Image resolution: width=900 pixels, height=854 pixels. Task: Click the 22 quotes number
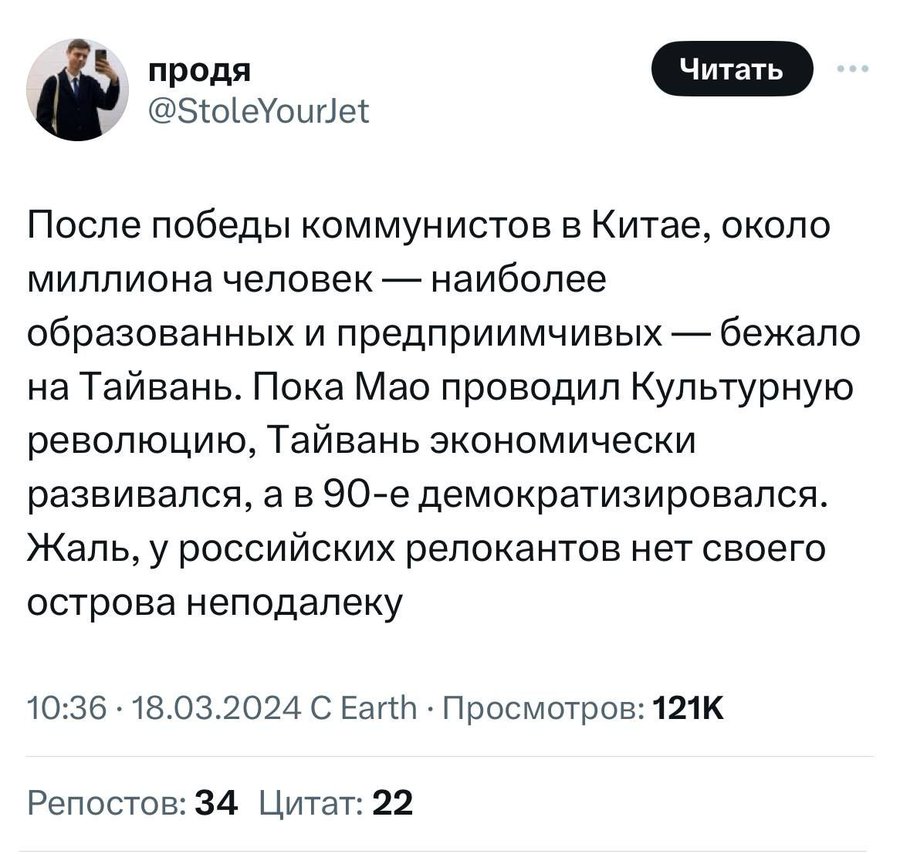click(392, 802)
